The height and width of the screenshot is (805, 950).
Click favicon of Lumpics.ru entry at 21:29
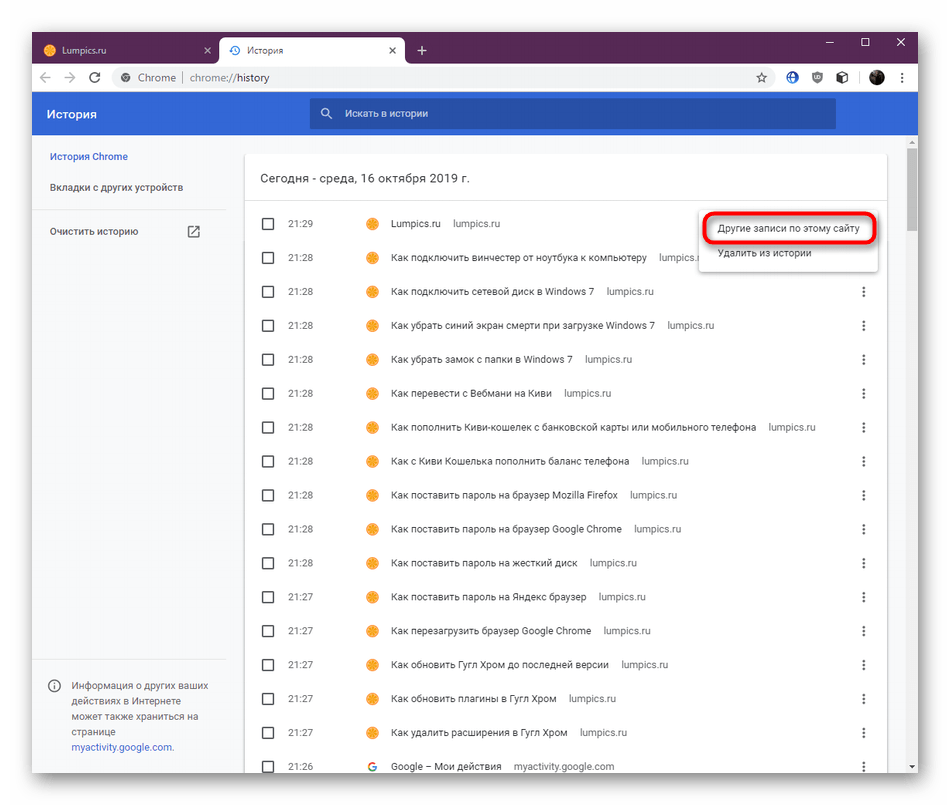click(373, 224)
